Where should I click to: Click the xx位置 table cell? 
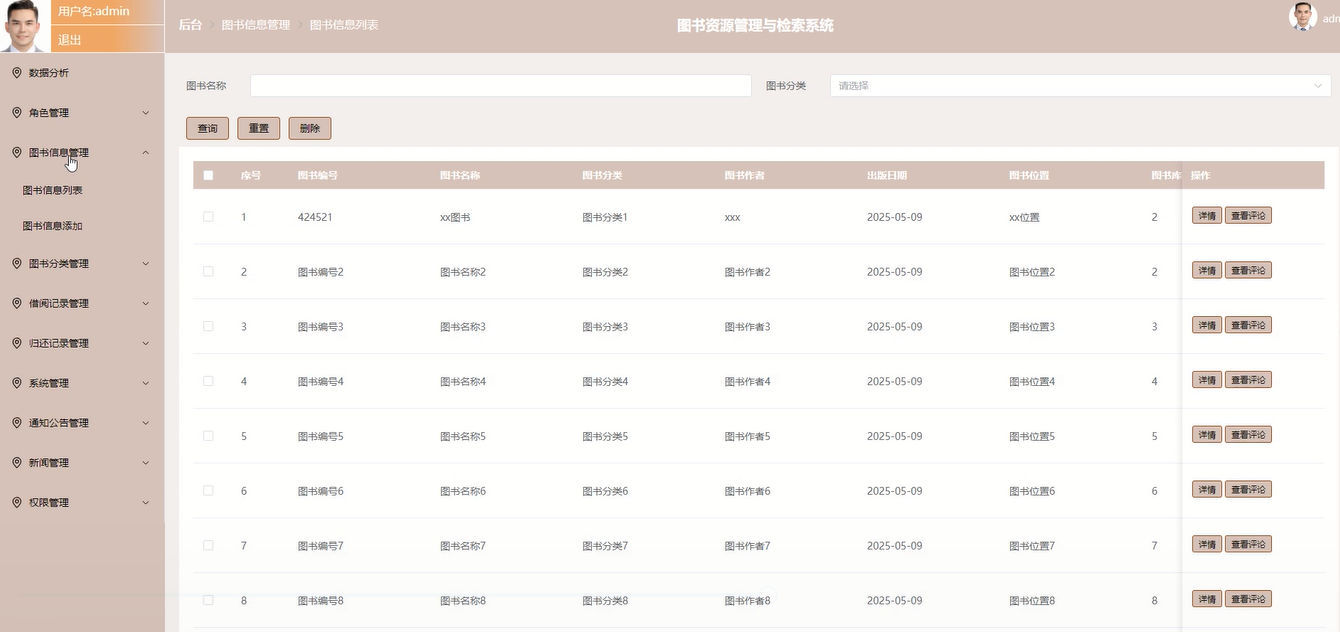(x=1025, y=217)
